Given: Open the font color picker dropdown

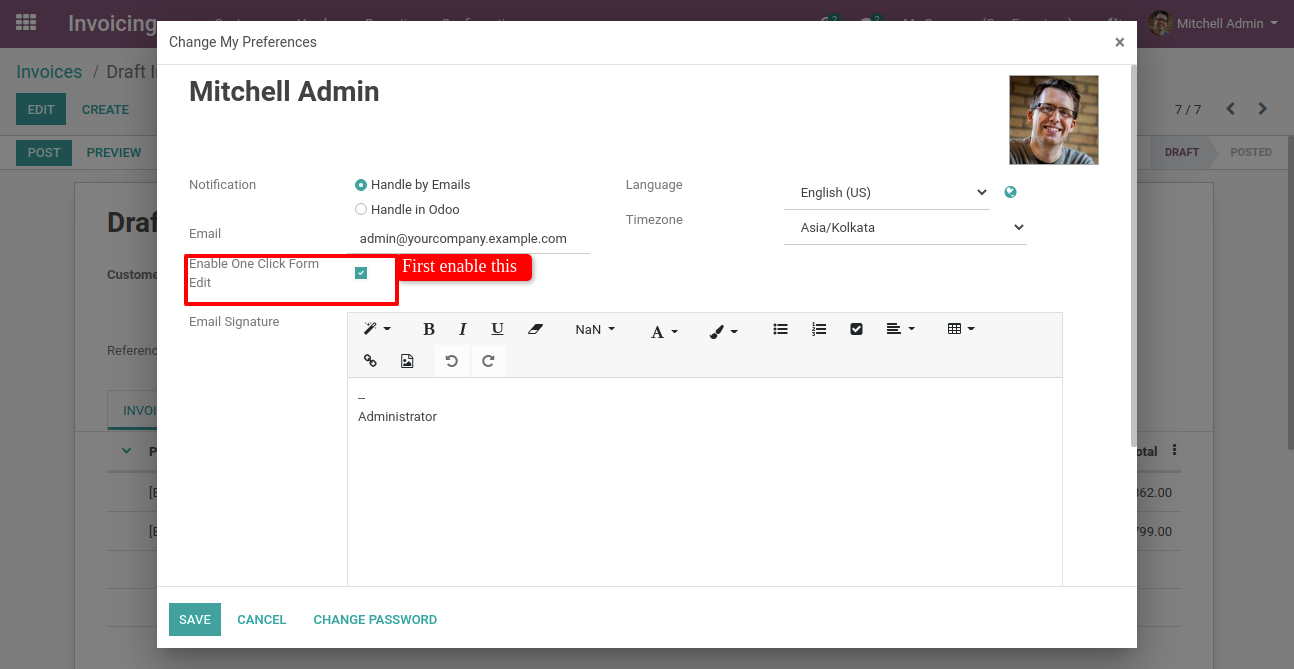Looking at the screenshot, I should tap(665, 331).
